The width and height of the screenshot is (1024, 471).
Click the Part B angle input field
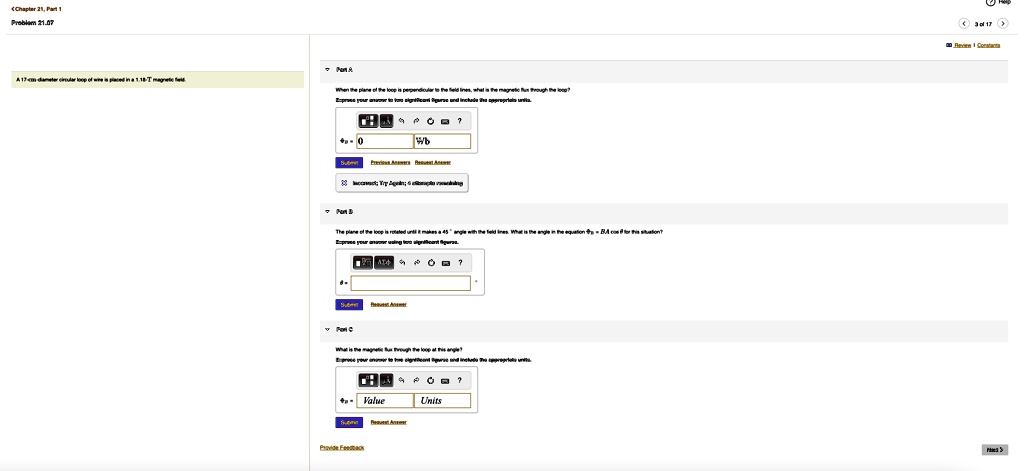(x=410, y=283)
